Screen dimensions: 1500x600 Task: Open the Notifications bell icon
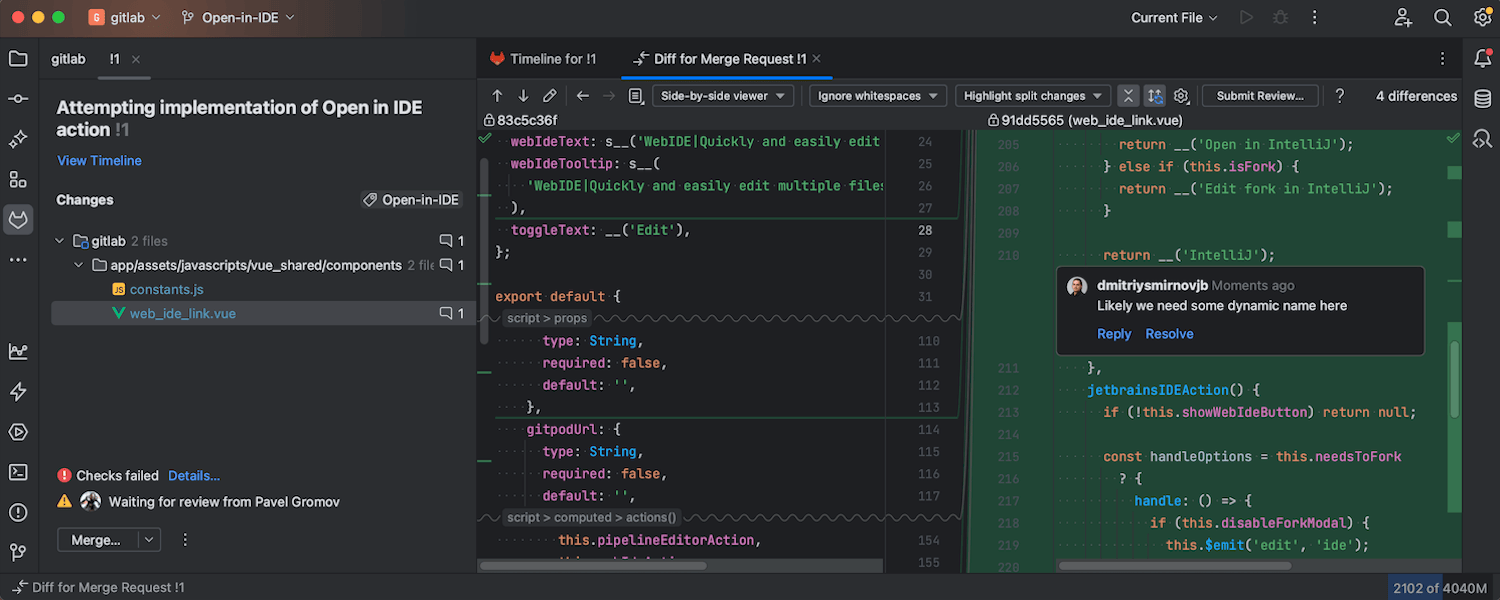1482,59
